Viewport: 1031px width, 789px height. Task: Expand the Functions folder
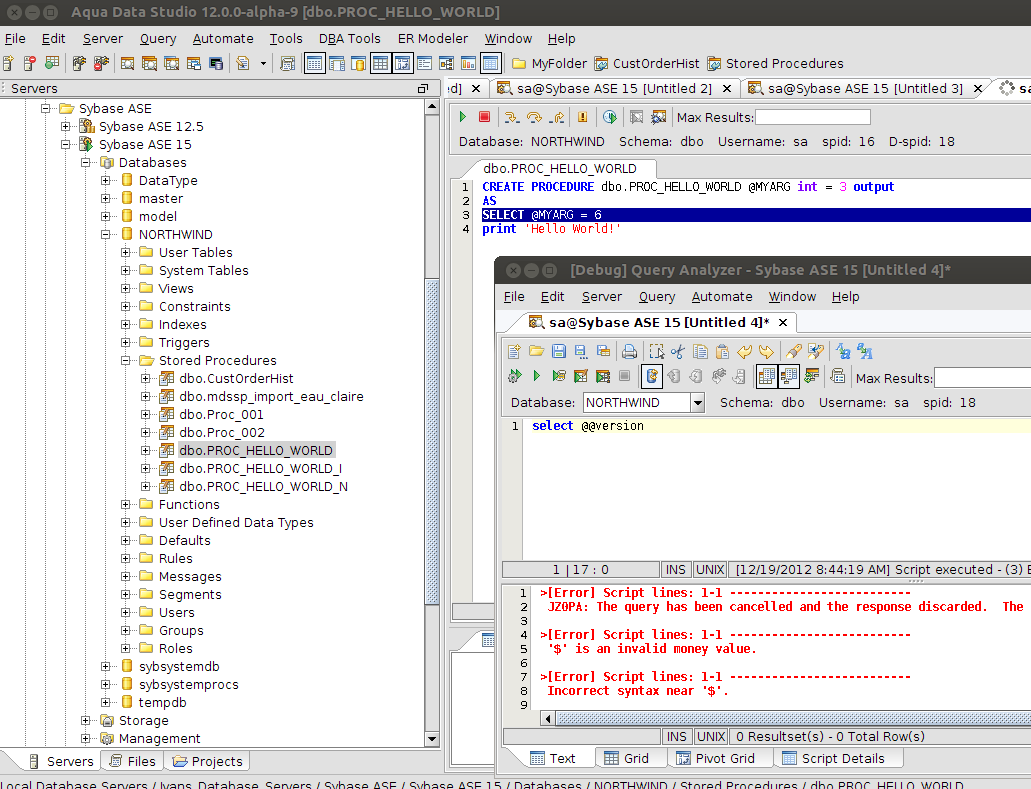tap(126, 504)
